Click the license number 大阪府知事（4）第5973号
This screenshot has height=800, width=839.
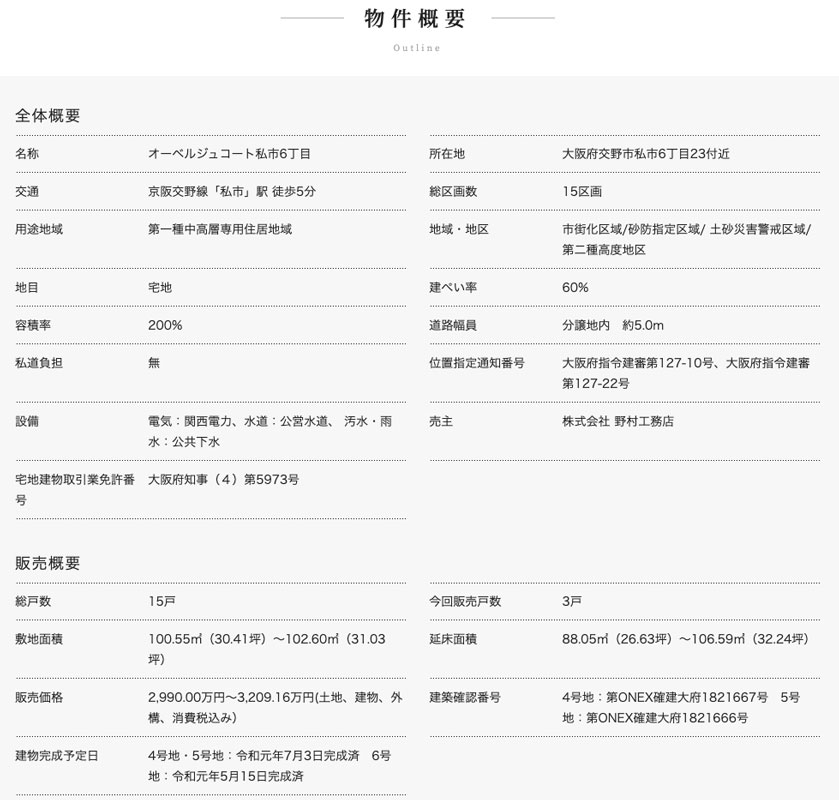tap(223, 479)
